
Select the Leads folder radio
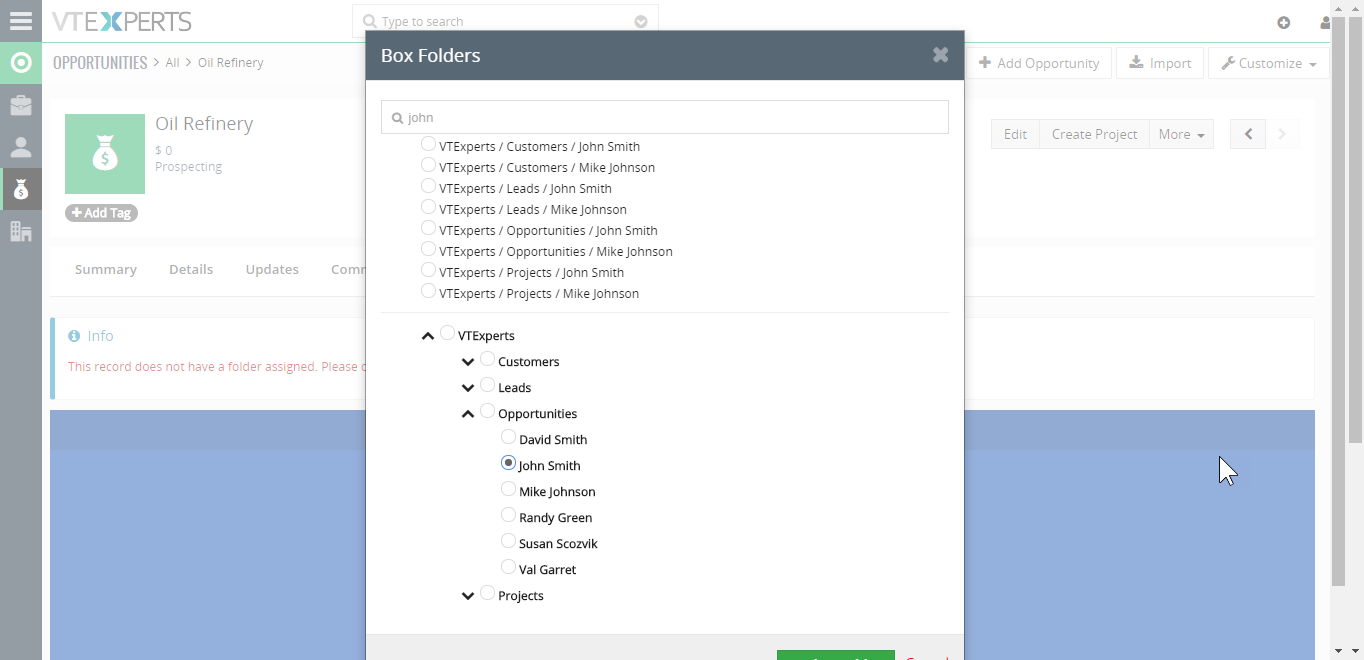point(487,385)
